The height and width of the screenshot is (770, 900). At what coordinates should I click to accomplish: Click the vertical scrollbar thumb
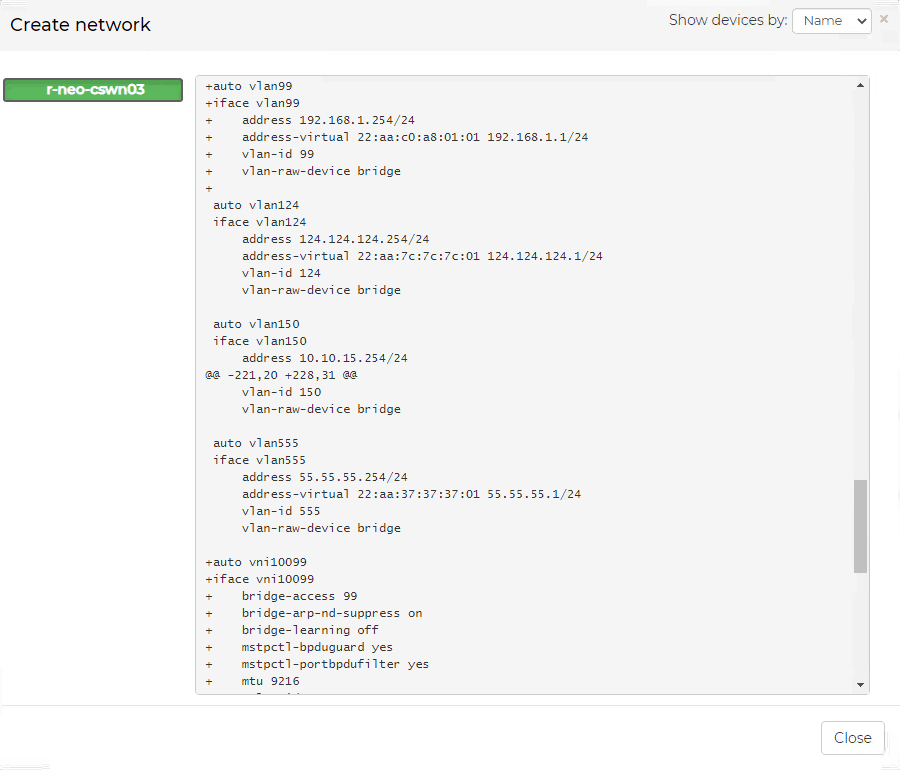pos(860,526)
